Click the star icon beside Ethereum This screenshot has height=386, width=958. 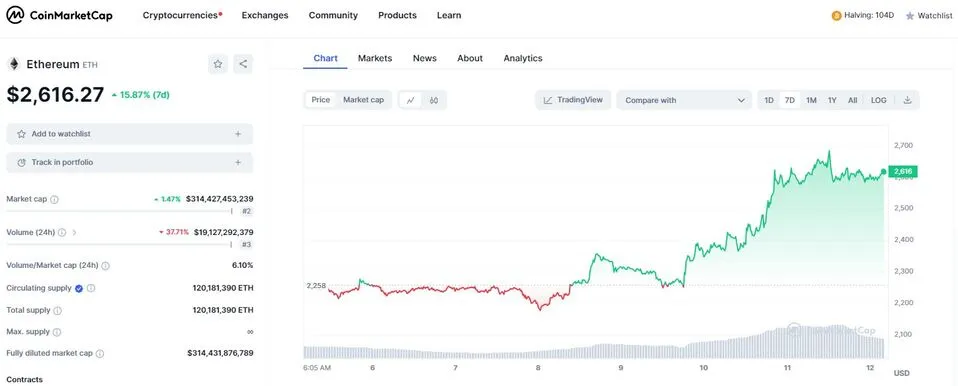click(x=218, y=64)
